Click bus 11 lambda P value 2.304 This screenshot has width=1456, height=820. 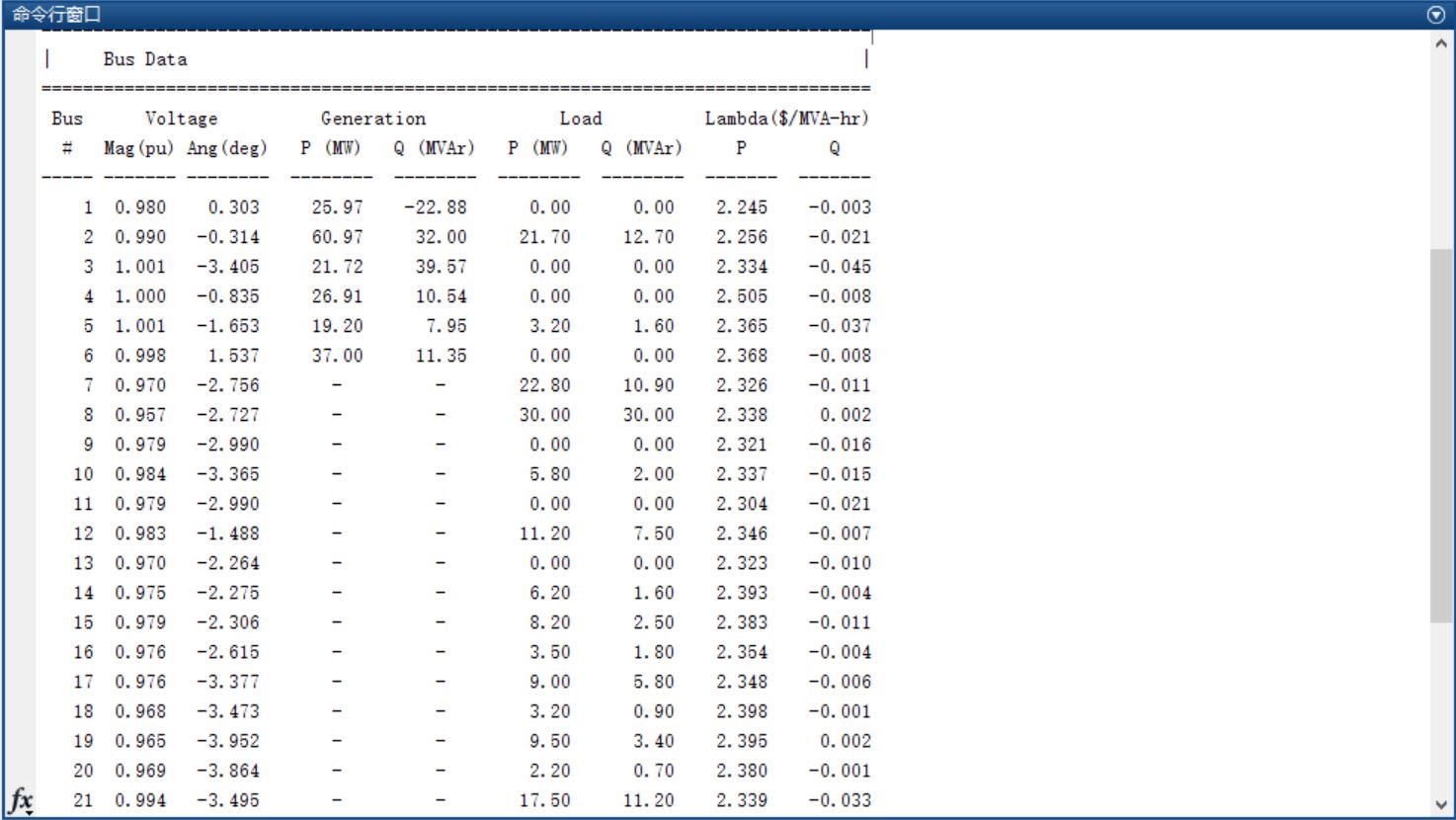click(x=742, y=504)
